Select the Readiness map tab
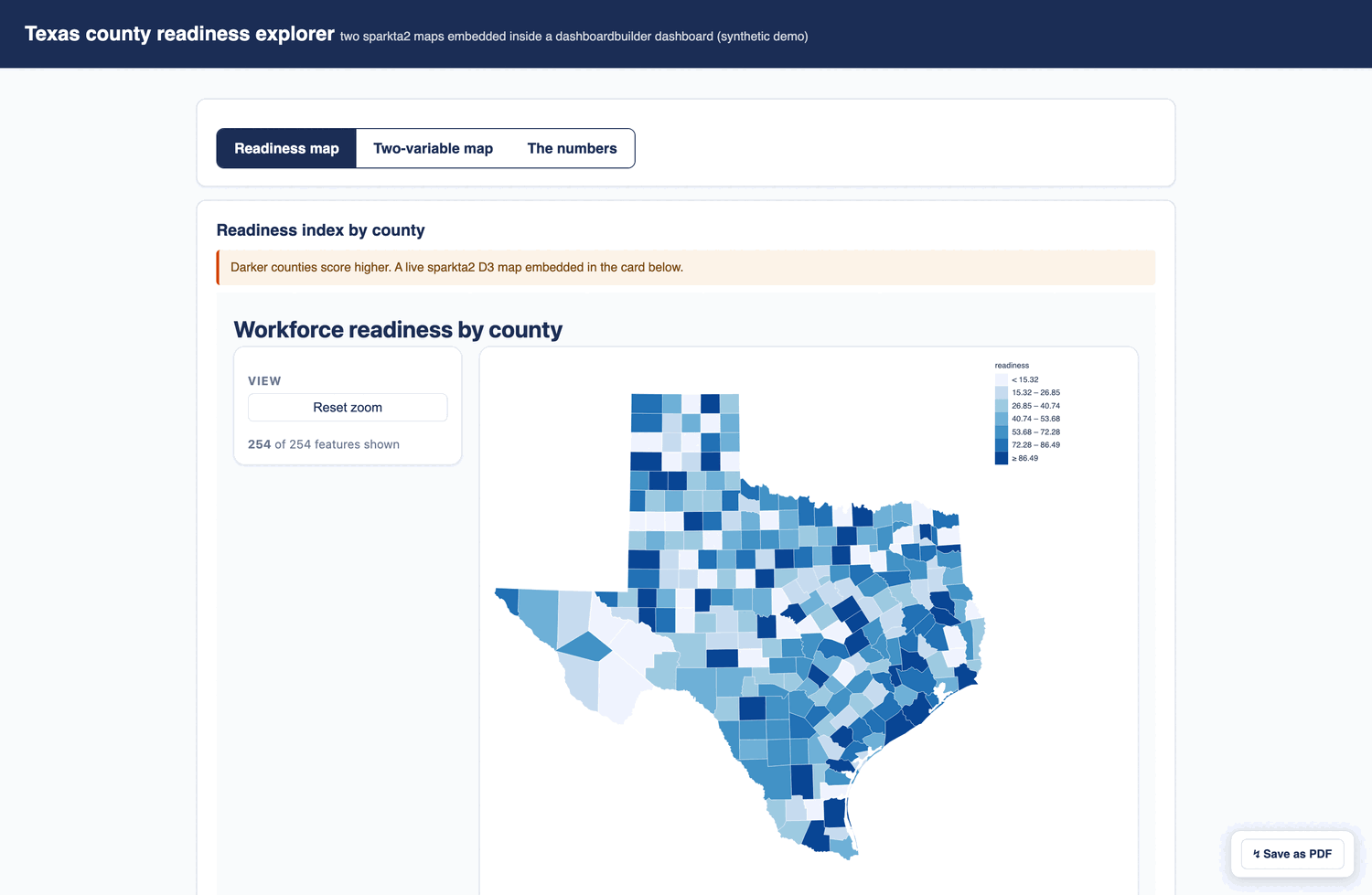1372x895 pixels. click(x=286, y=148)
